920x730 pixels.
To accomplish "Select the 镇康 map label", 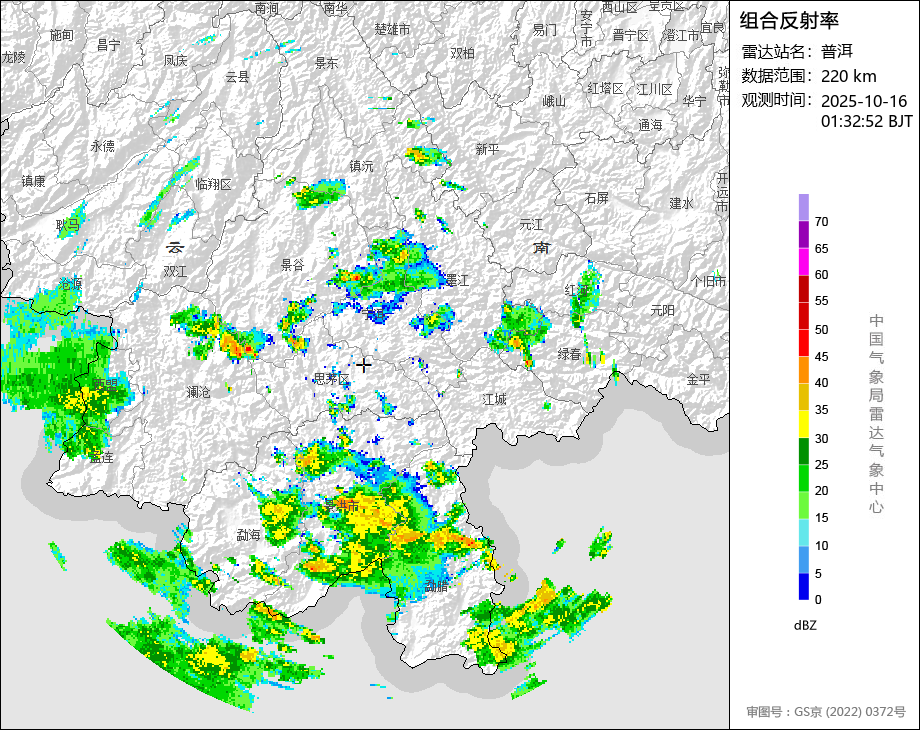I will click(33, 181).
